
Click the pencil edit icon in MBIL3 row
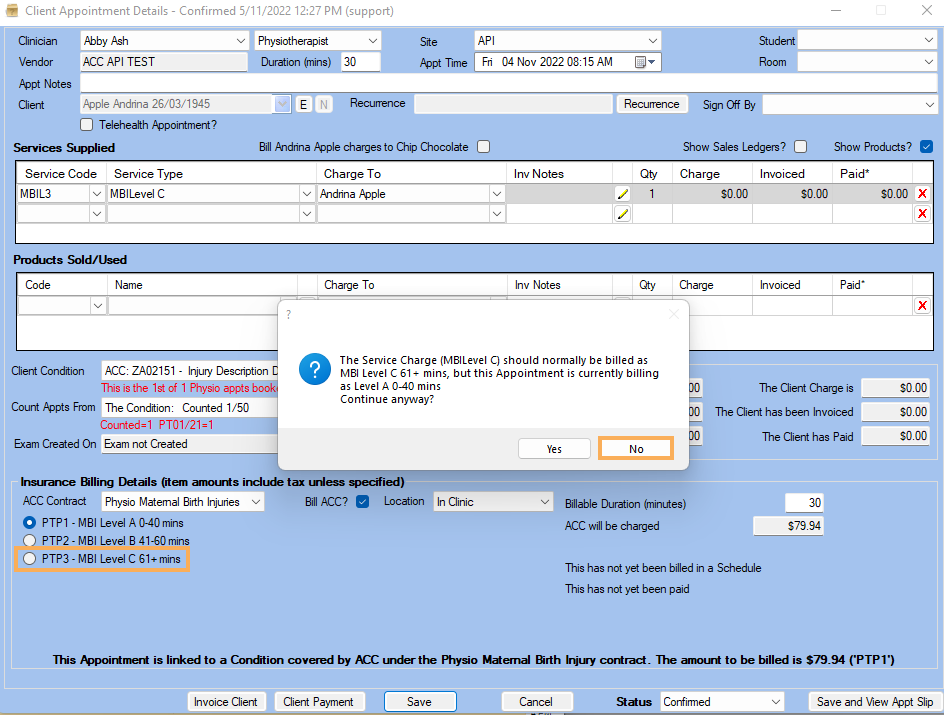622,194
